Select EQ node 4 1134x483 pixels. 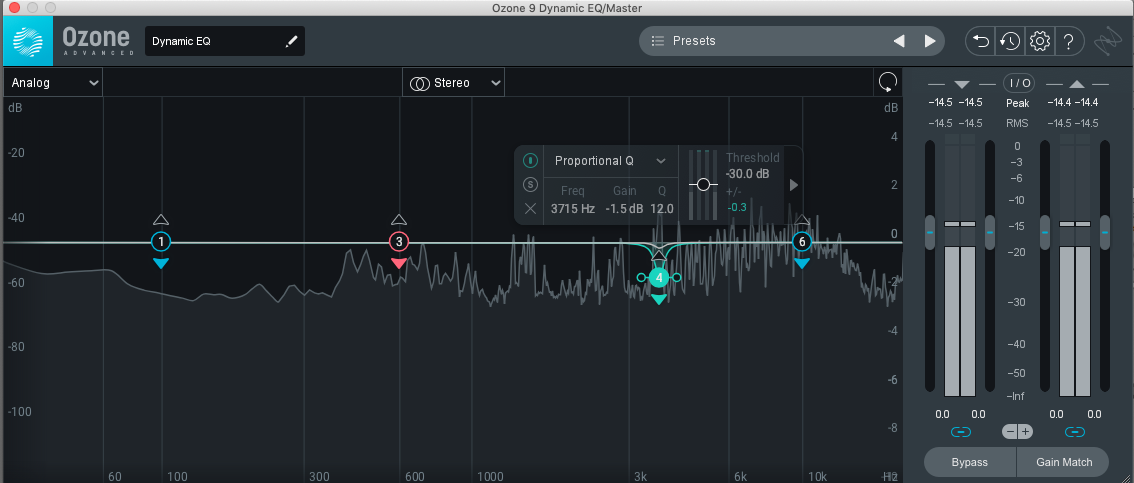click(658, 278)
